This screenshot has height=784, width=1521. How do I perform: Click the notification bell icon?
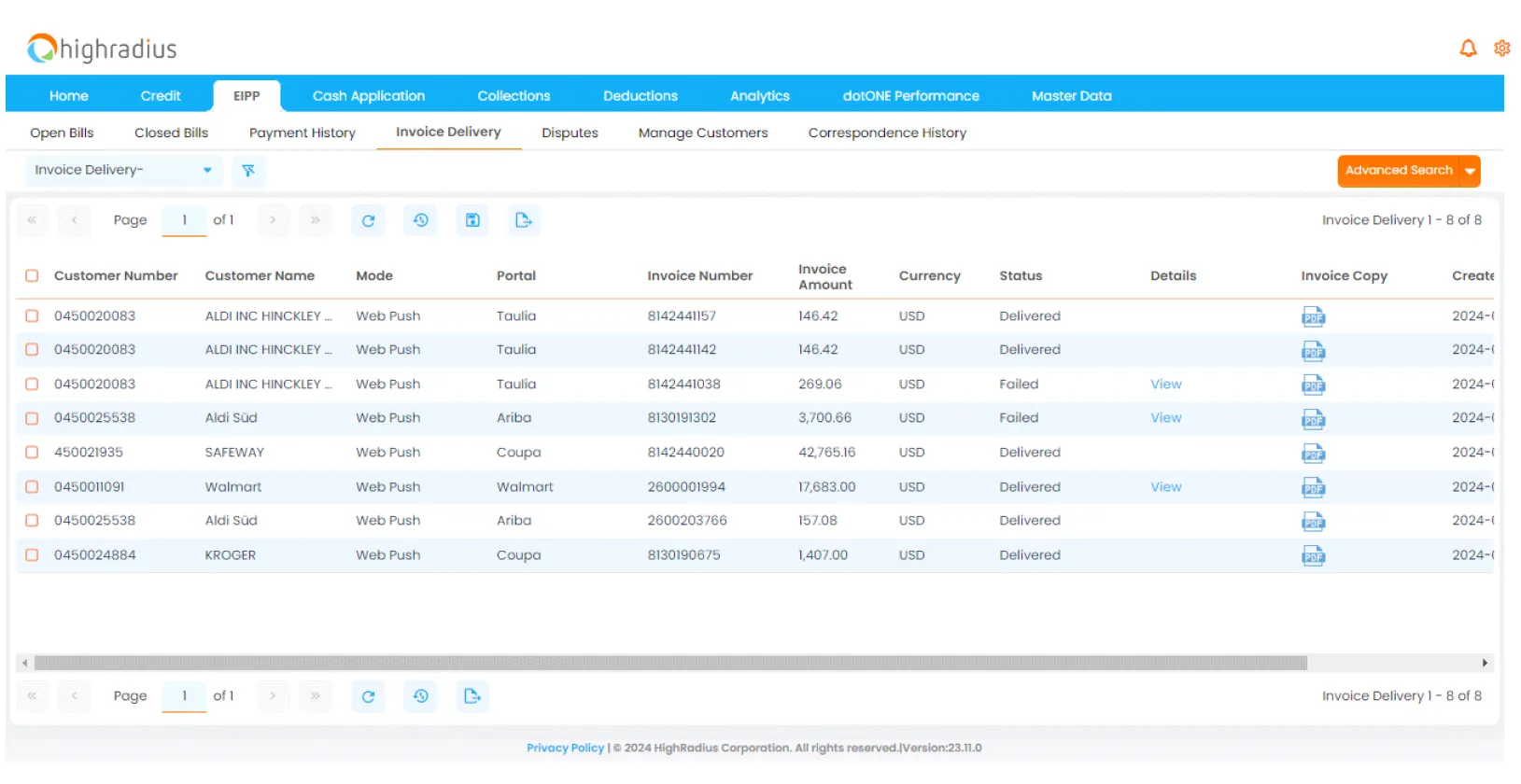tap(1468, 49)
